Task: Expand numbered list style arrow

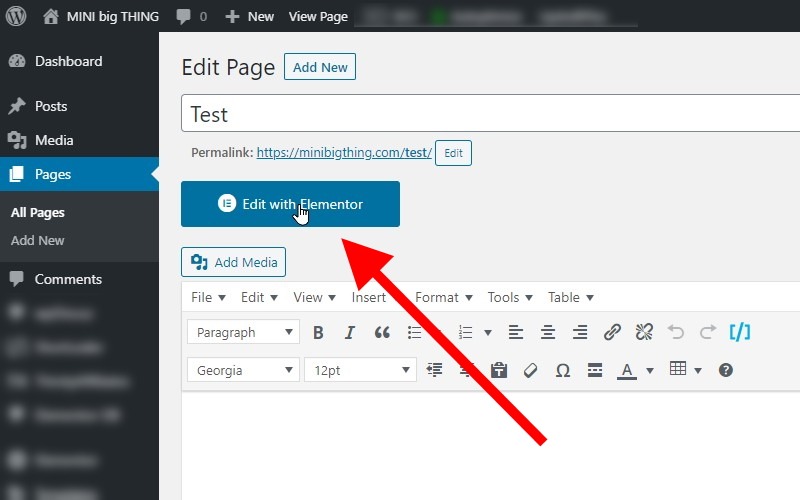Action: click(488, 333)
